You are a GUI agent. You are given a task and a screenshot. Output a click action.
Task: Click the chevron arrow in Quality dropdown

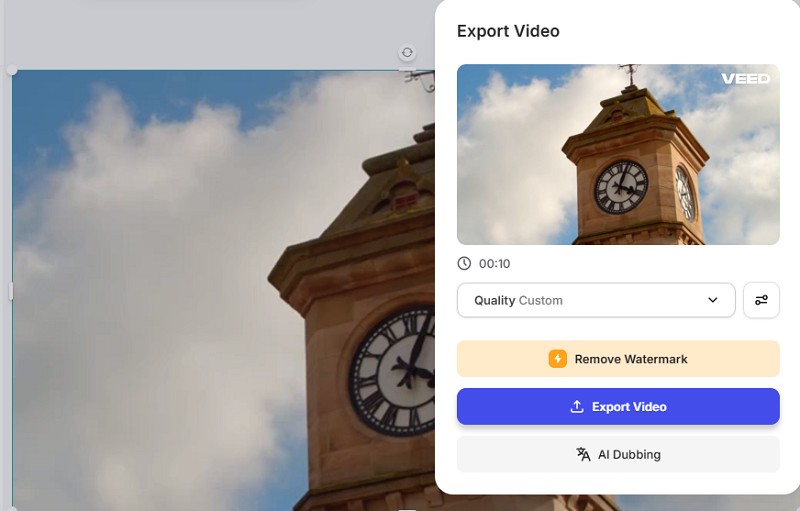point(713,300)
